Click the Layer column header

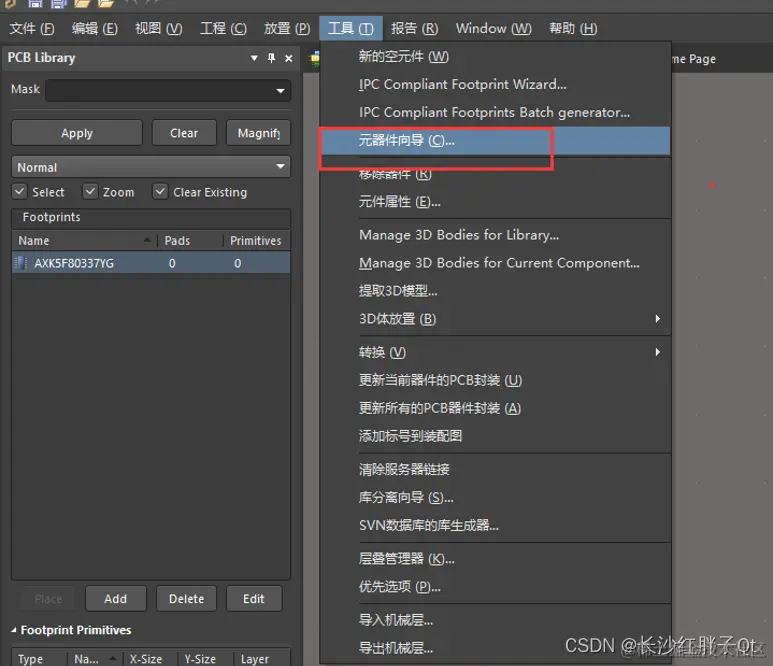[x=260, y=659]
